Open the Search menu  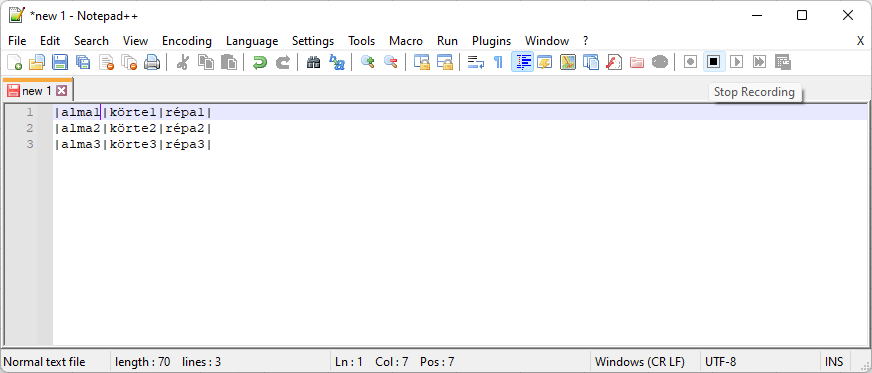click(x=91, y=41)
